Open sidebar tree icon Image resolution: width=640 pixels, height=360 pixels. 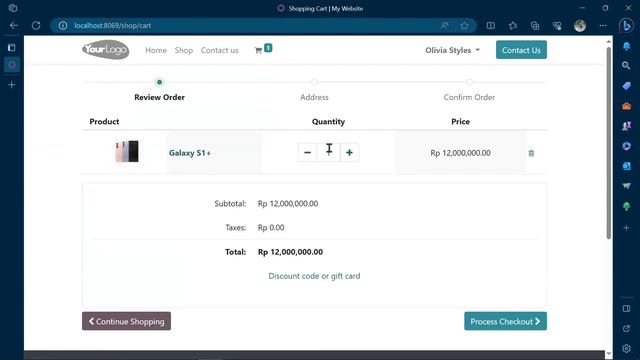pos(627,206)
